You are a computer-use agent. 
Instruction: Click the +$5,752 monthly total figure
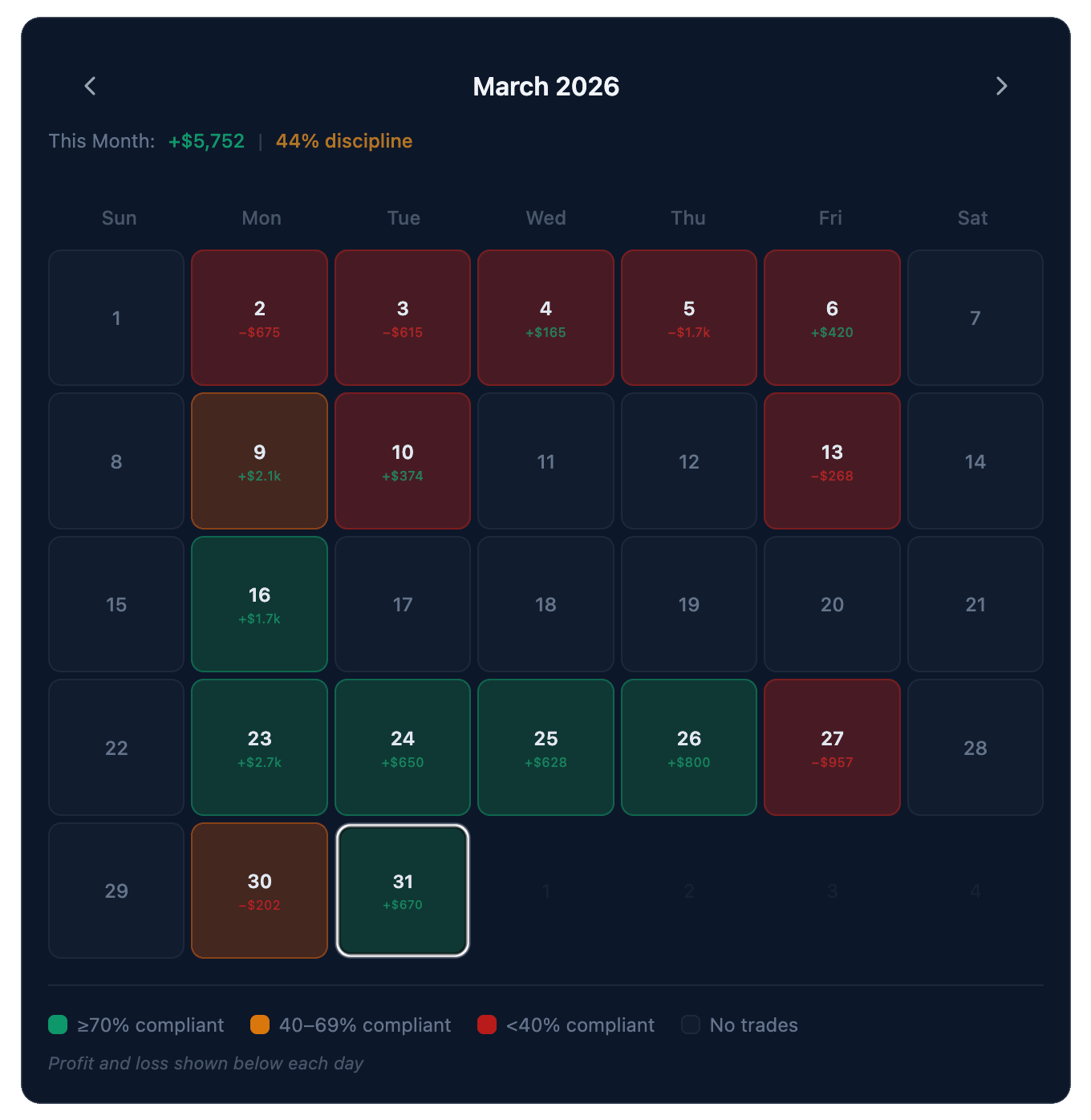click(x=205, y=140)
